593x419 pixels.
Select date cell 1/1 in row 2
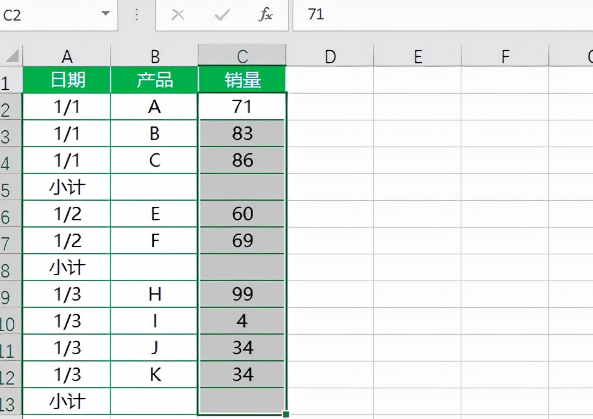coord(67,107)
